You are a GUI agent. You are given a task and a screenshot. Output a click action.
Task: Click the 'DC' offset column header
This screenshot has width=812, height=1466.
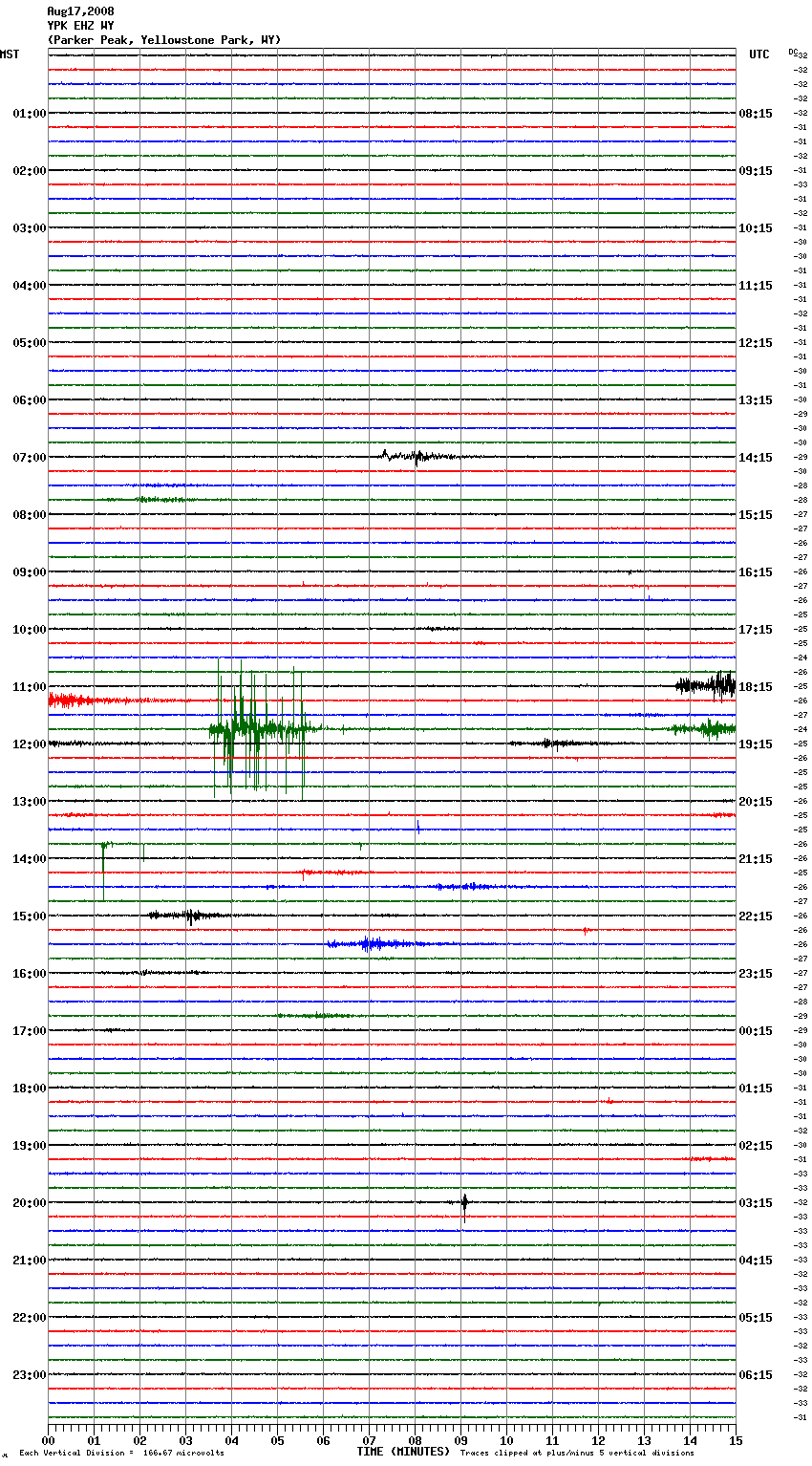click(x=793, y=52)
